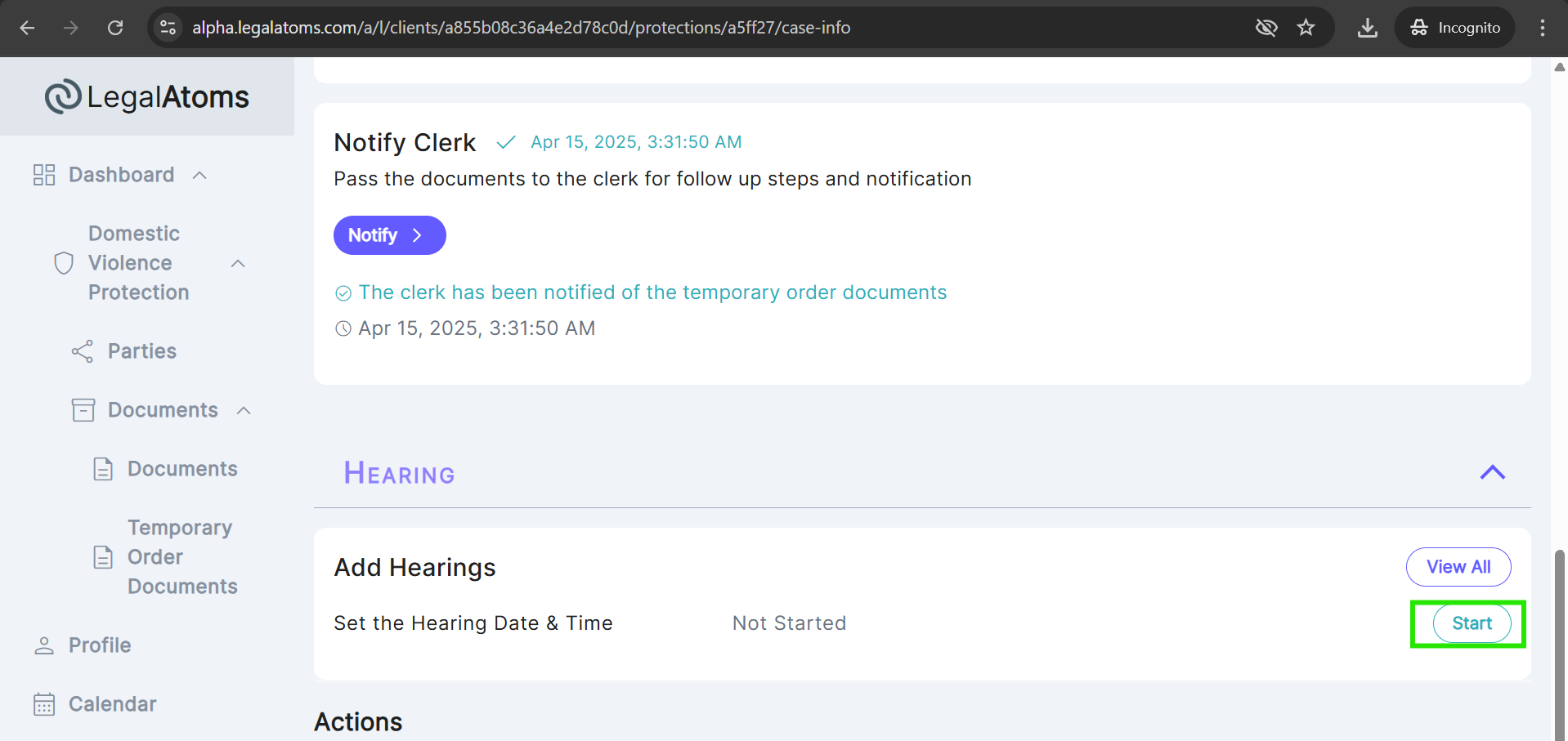Click the Dashboard grid icon

[44, 175]
